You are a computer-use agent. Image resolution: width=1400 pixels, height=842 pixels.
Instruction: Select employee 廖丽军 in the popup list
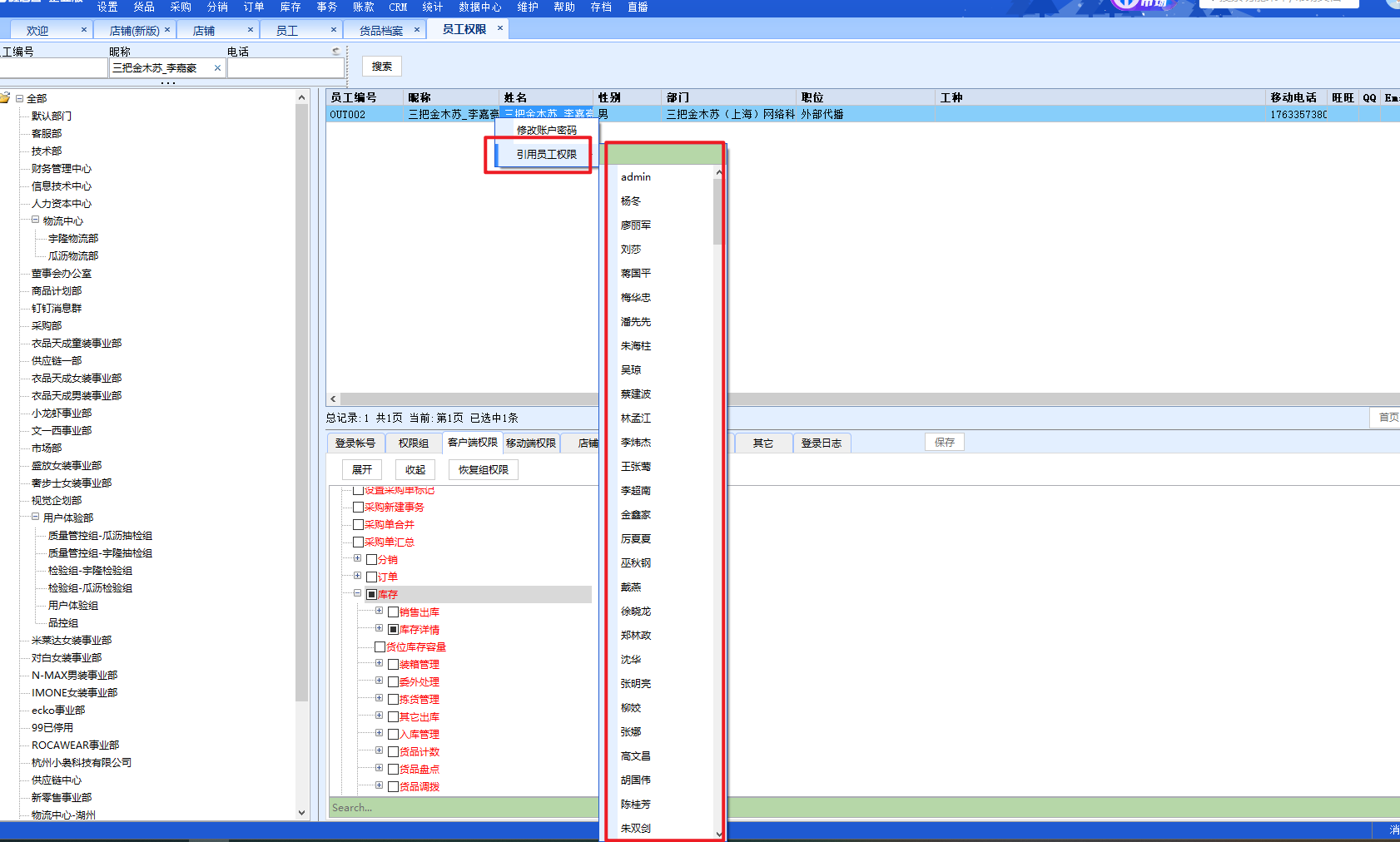tap(636, 225)
